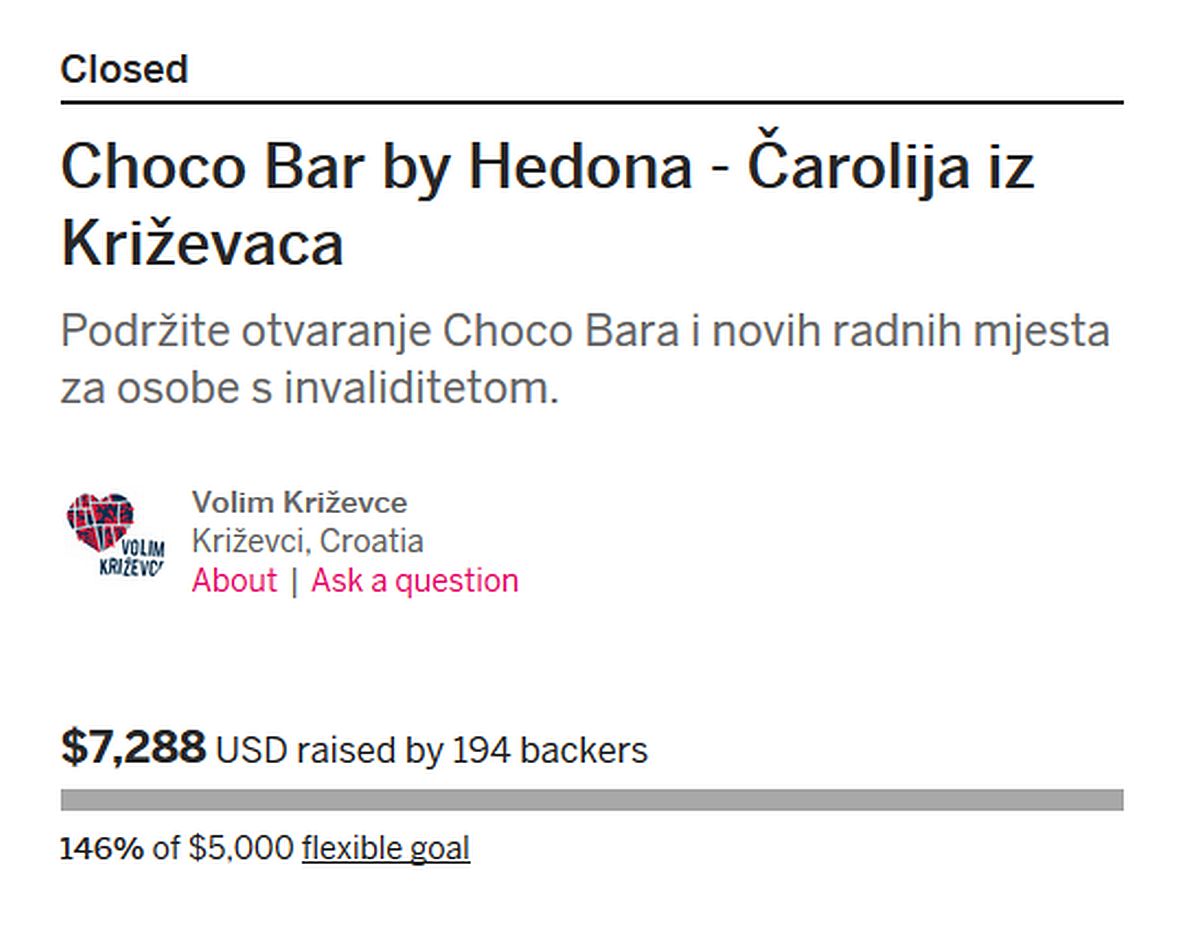This screenshot has height=931, width=1200.
Task: Click the 146% funded percentage
Action: pyautogui.click(x=102, y=849)
